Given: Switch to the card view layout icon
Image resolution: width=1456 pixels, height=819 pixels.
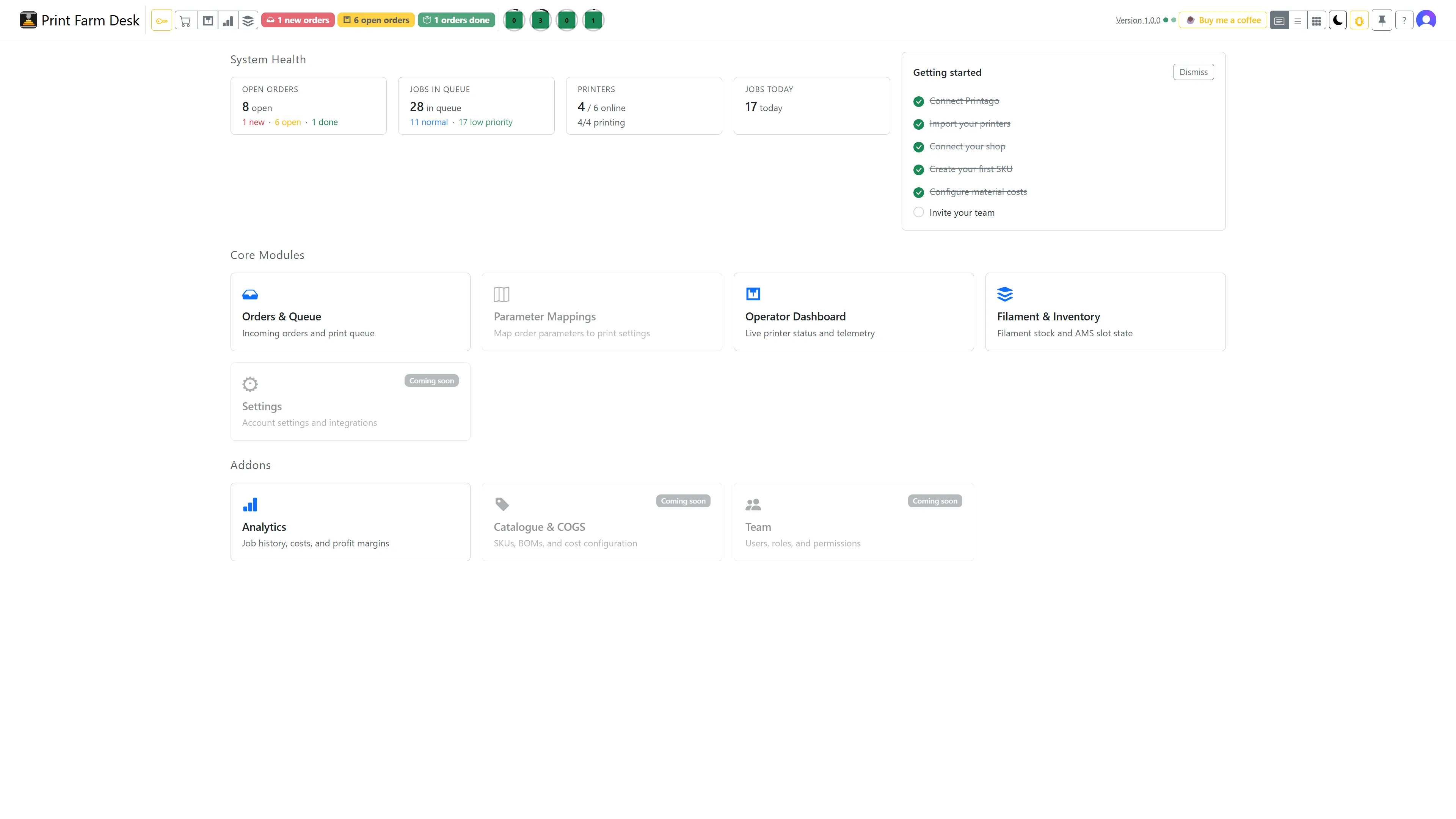Looking at the screenshot, I should pyautogui.click(x=1279, y=20).
